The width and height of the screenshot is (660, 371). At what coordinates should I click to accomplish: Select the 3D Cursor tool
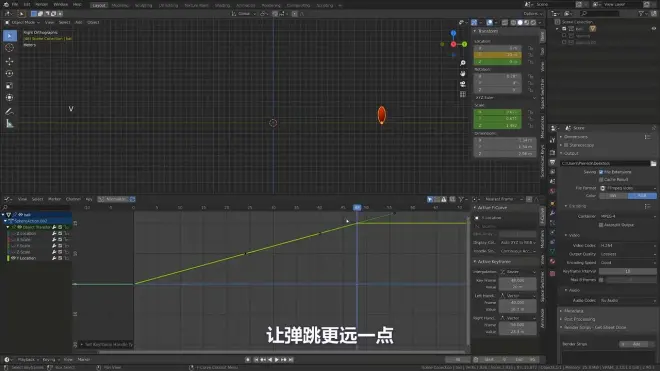[x=10, y=48]
